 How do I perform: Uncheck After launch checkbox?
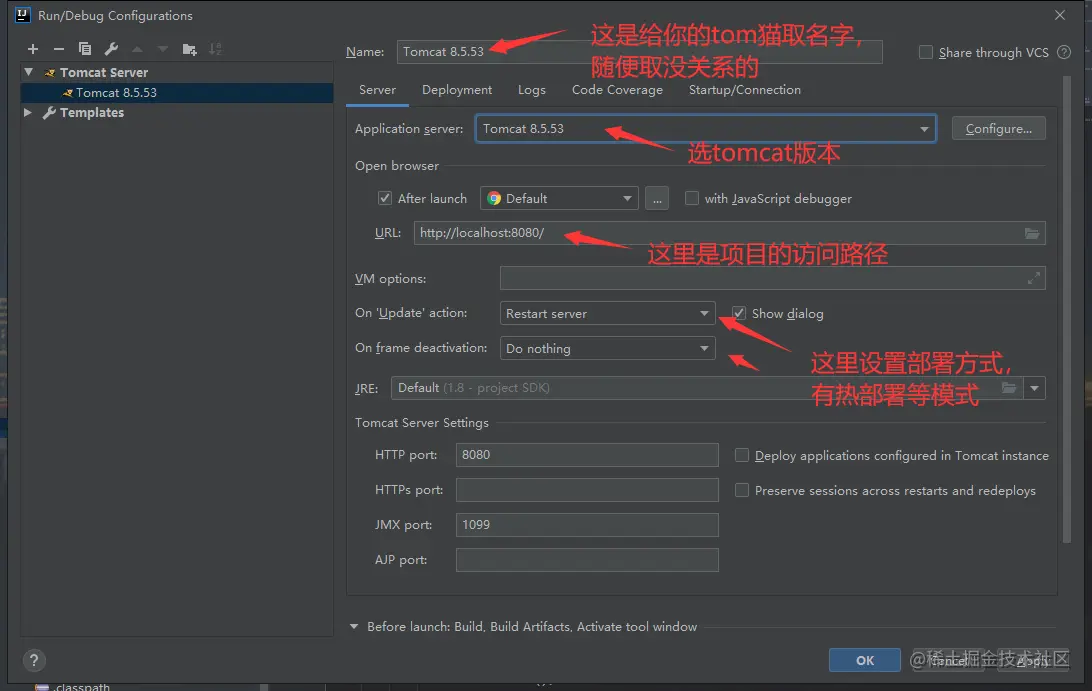tap(384, 199)
